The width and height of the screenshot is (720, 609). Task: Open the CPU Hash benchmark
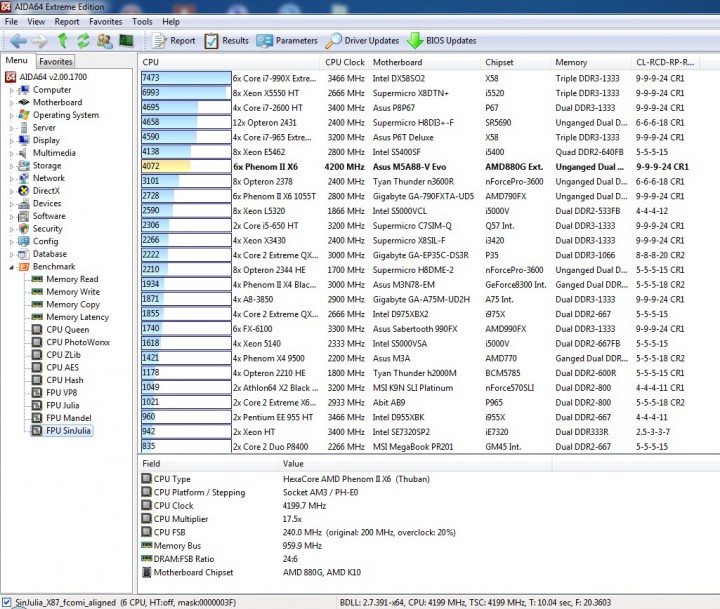click(65, 380)
